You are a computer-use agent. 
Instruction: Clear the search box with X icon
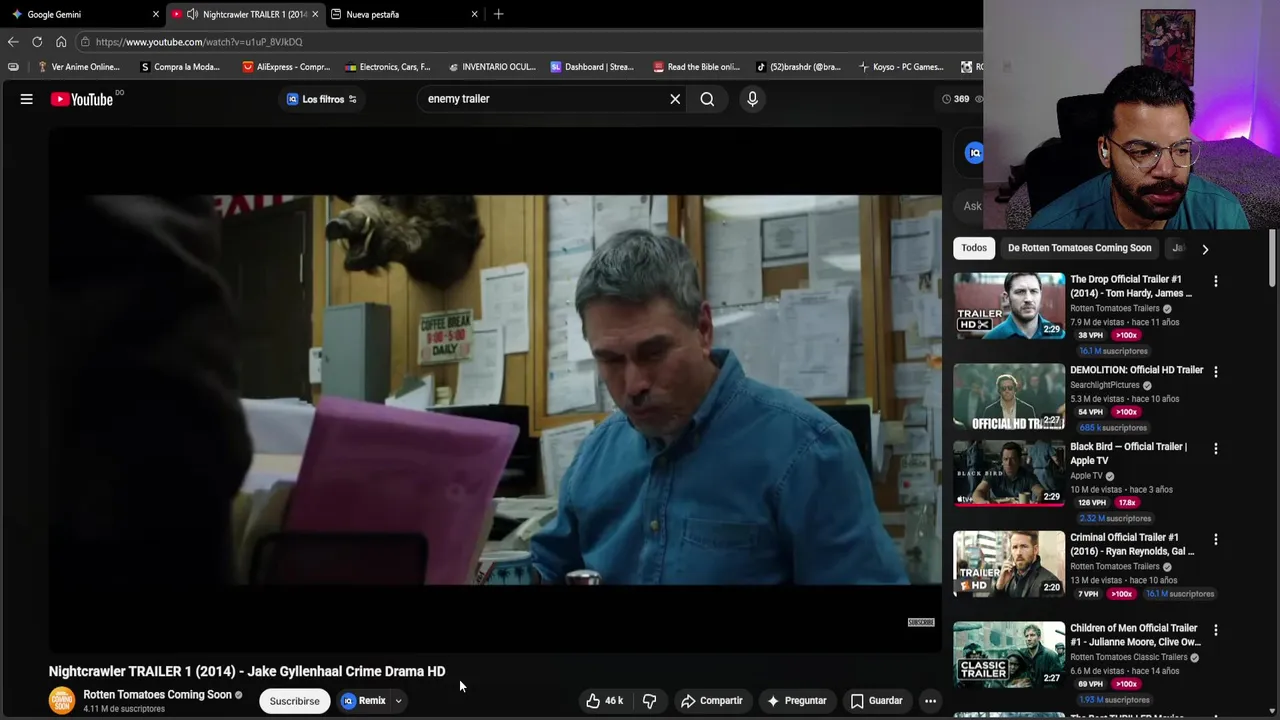click(675, 99)
